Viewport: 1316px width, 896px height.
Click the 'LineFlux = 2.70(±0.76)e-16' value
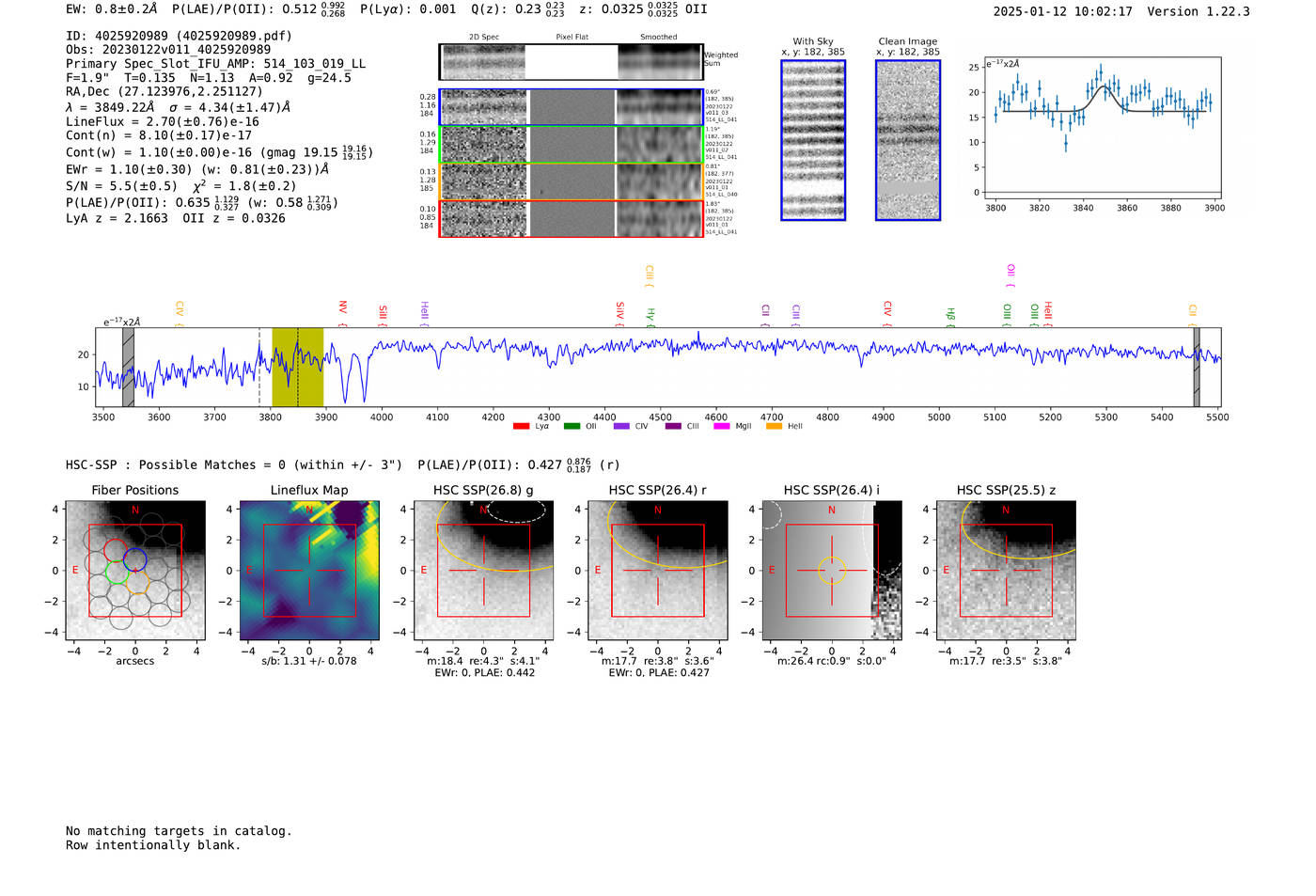[162, 121]
